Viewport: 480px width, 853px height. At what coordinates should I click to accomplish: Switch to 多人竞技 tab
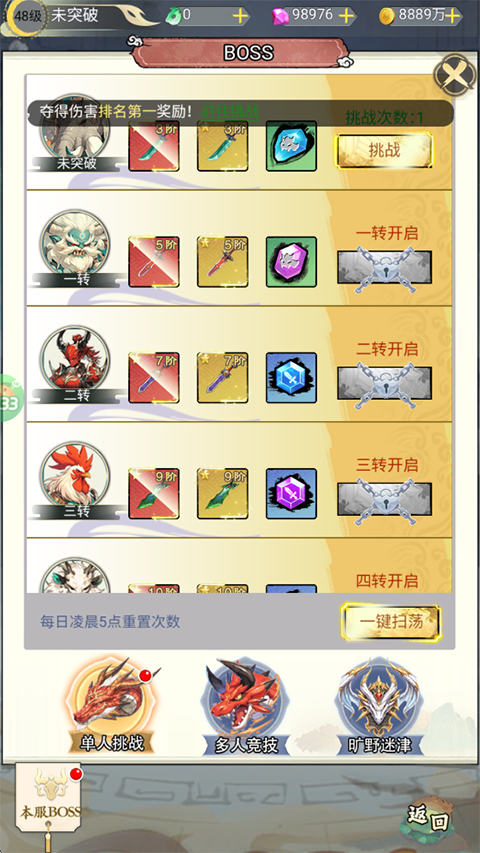pos(246,707)
